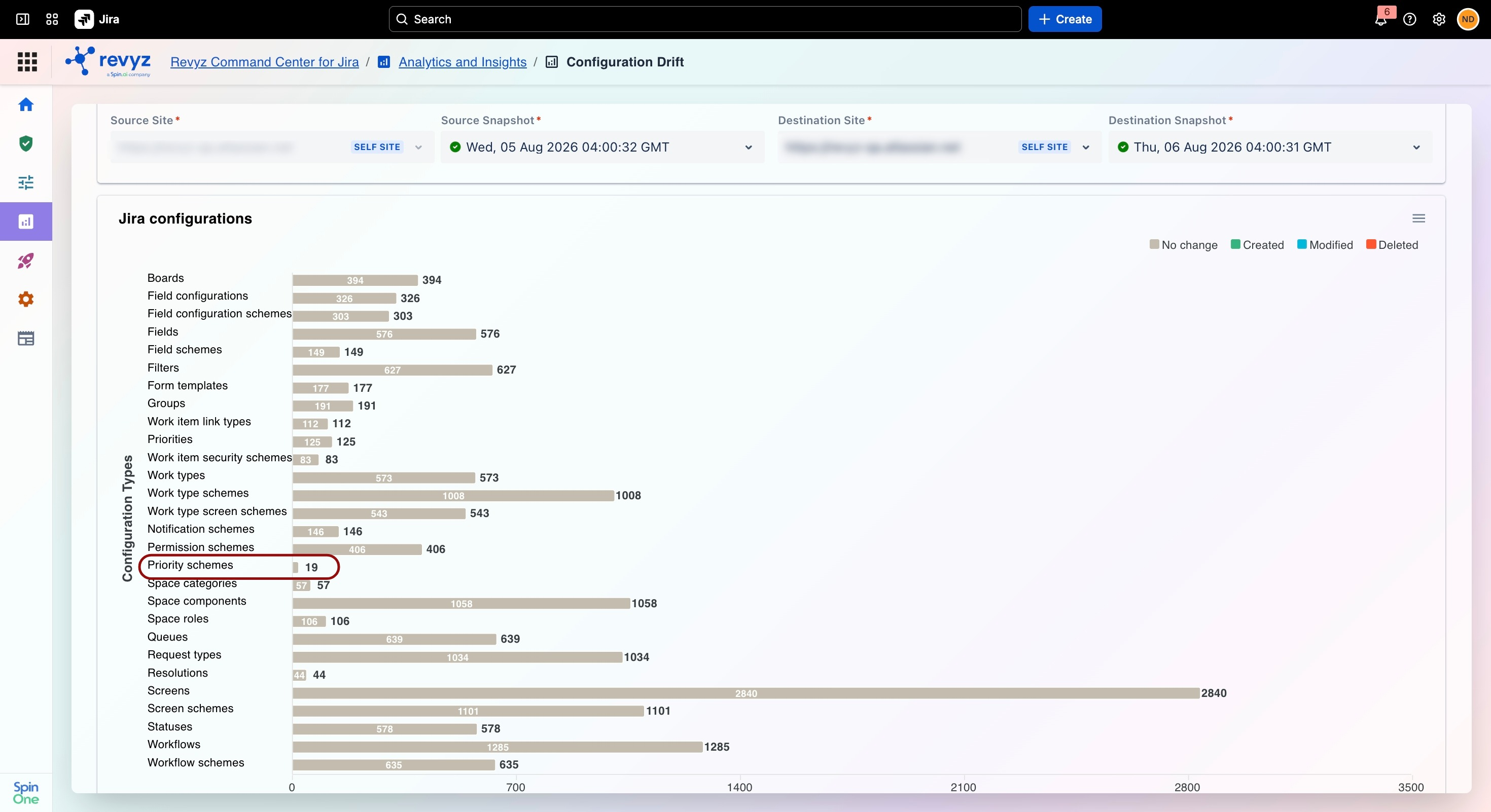Click the "Jira configurations" chart title
Screen dimensions: 1491x812
tap(185, 218)
